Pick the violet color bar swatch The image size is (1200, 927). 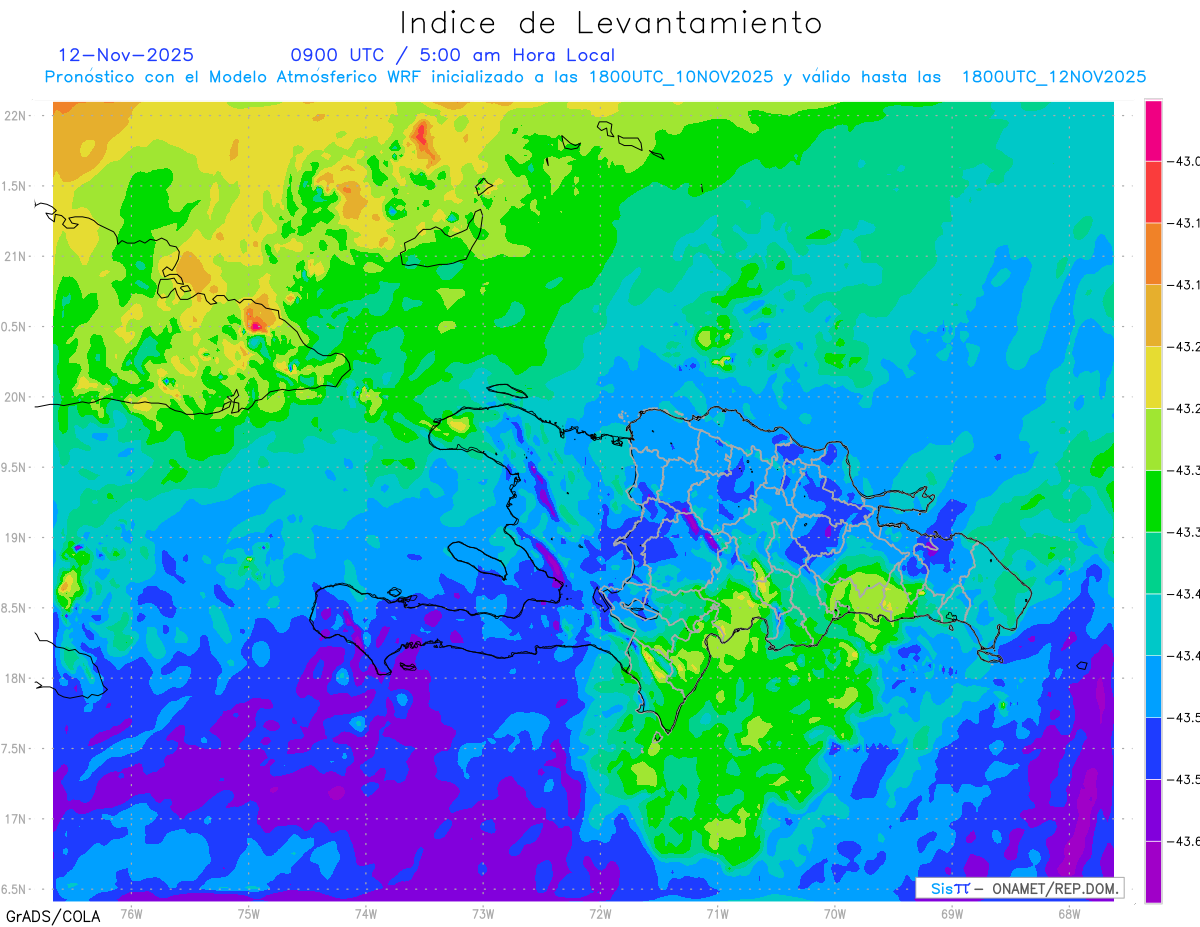[x=1153, y=810]
